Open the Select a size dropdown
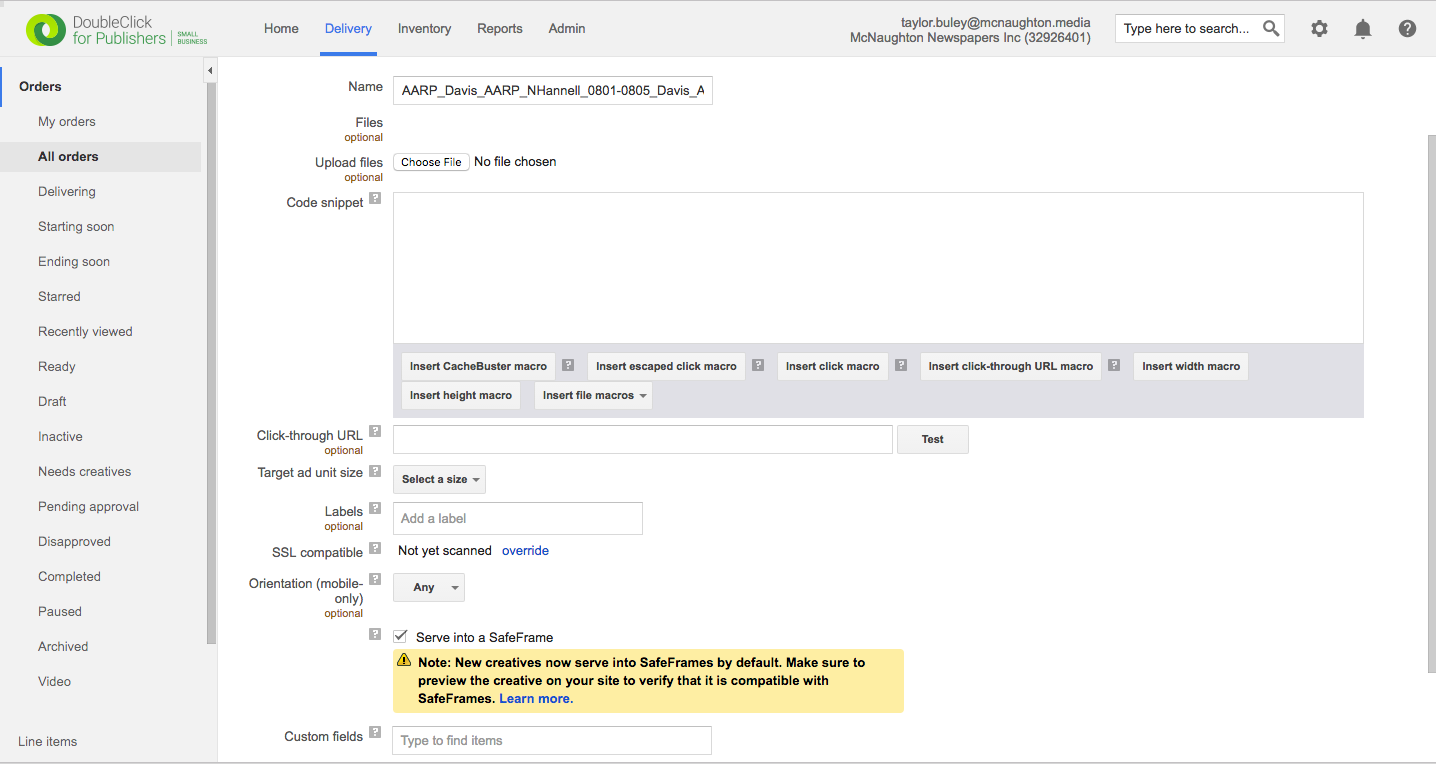The width and height of the screenshot is (1436, 764). [439, 479]
